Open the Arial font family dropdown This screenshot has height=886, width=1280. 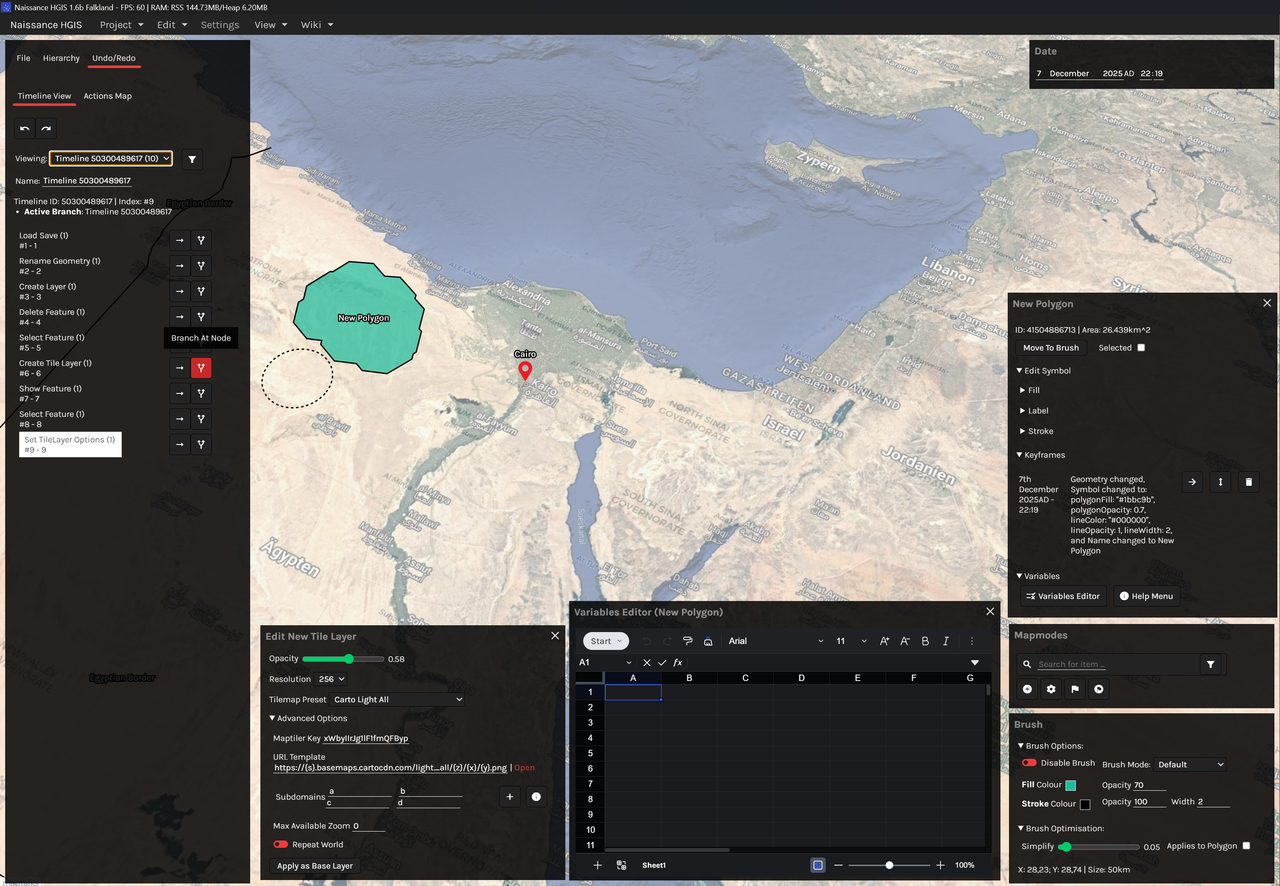pos(776,641)
